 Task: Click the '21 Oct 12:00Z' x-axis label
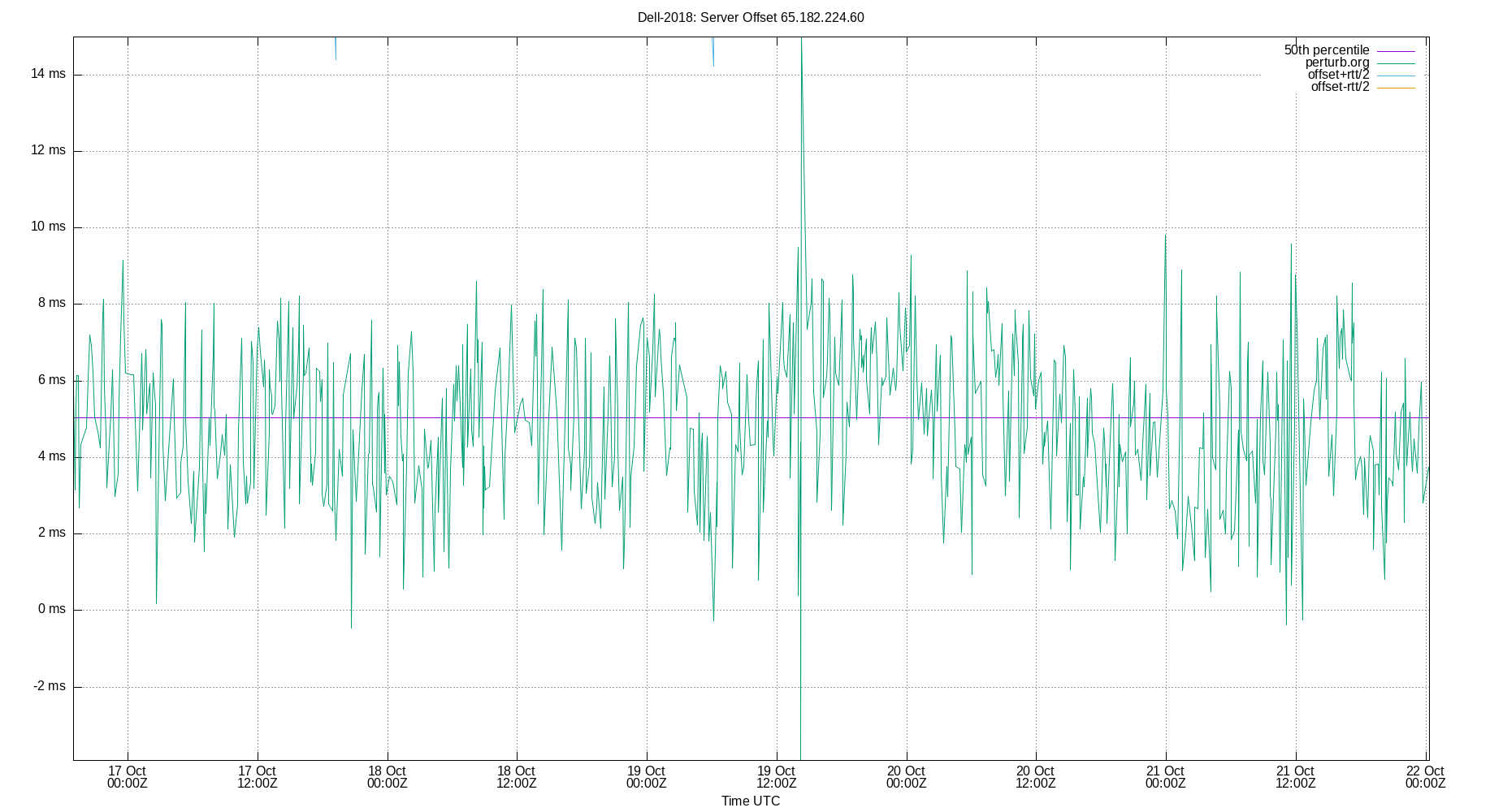point(1295,777)
